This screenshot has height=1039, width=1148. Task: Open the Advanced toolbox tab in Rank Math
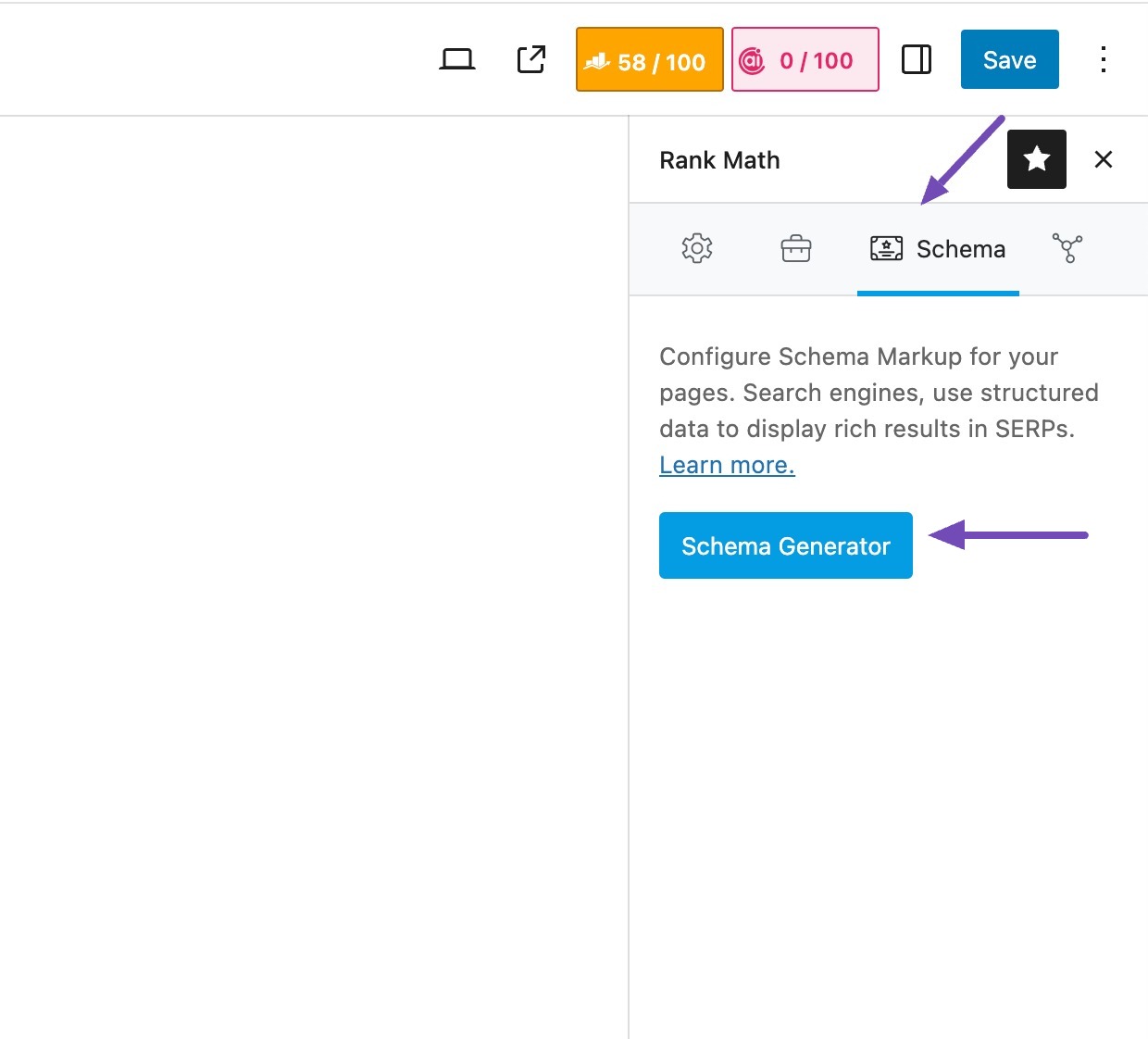796,248
